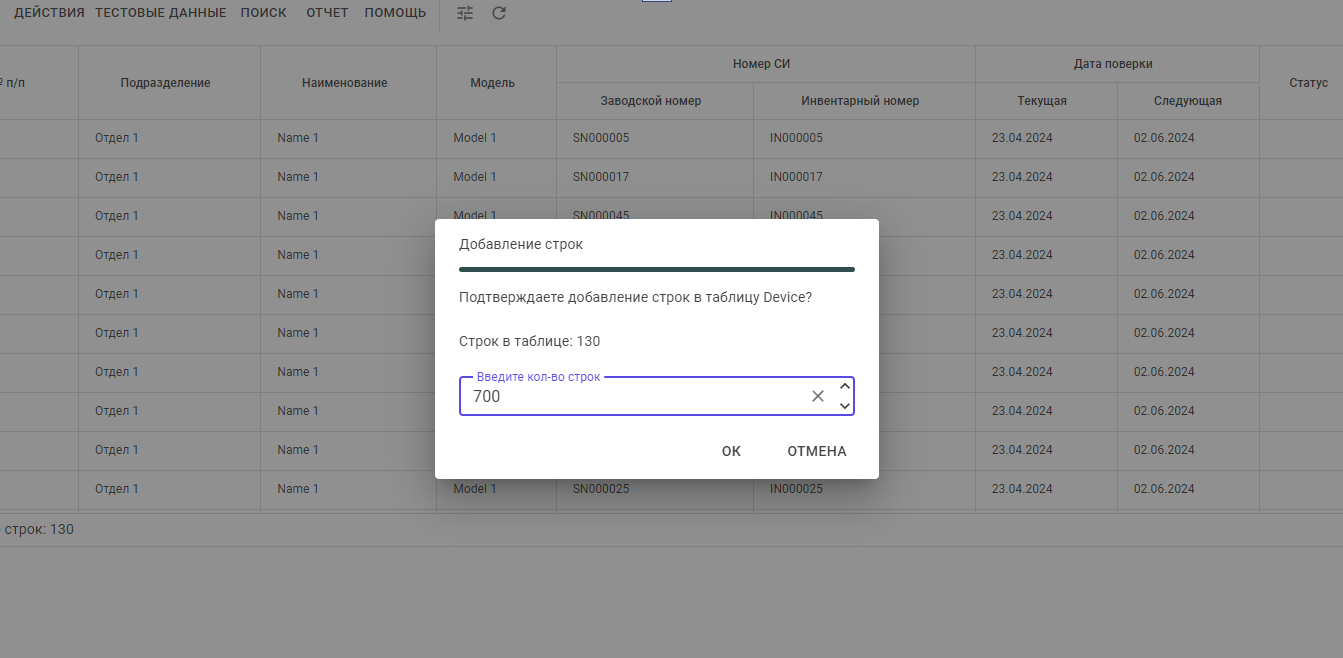Click the Статус column header
Screen dimensions: 1343x658
(1308, 83)
